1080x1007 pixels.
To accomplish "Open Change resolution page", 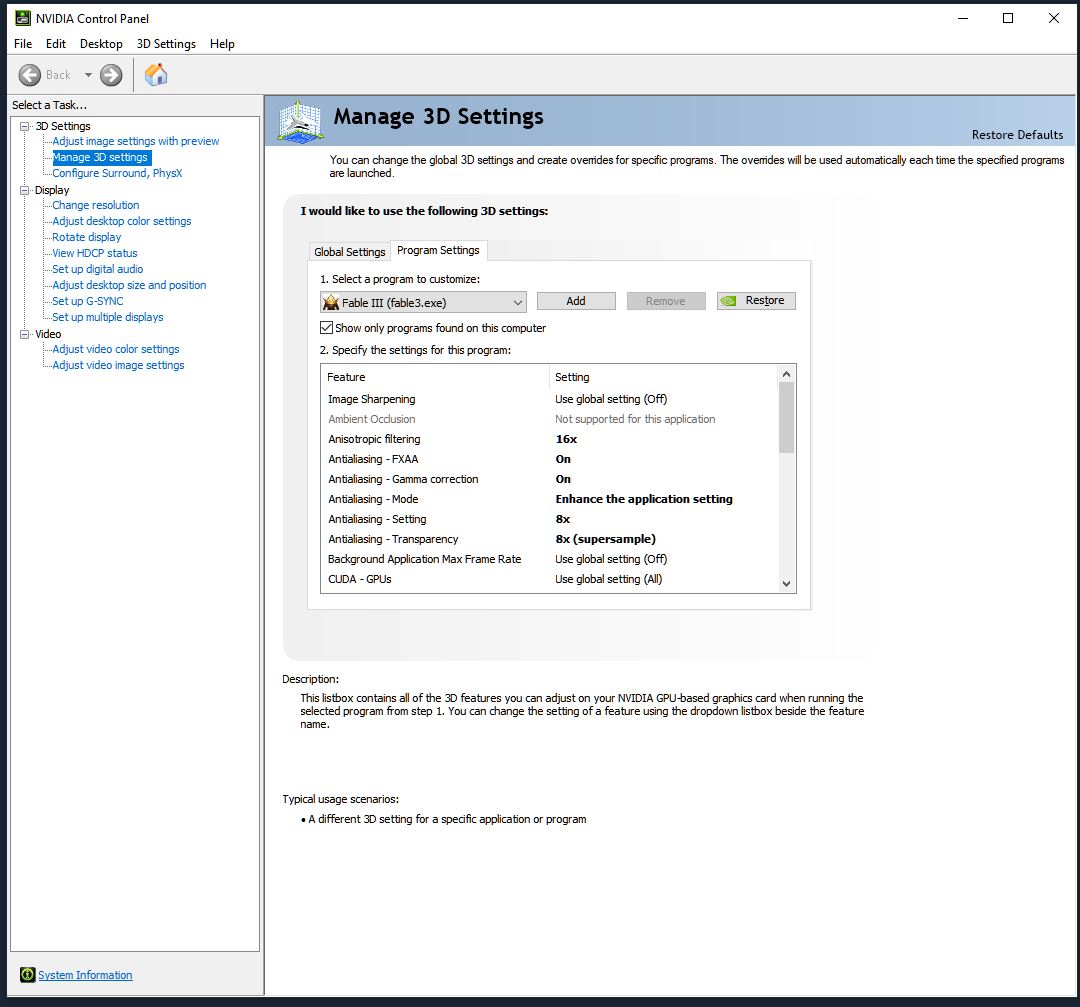I will pos(96,205).
